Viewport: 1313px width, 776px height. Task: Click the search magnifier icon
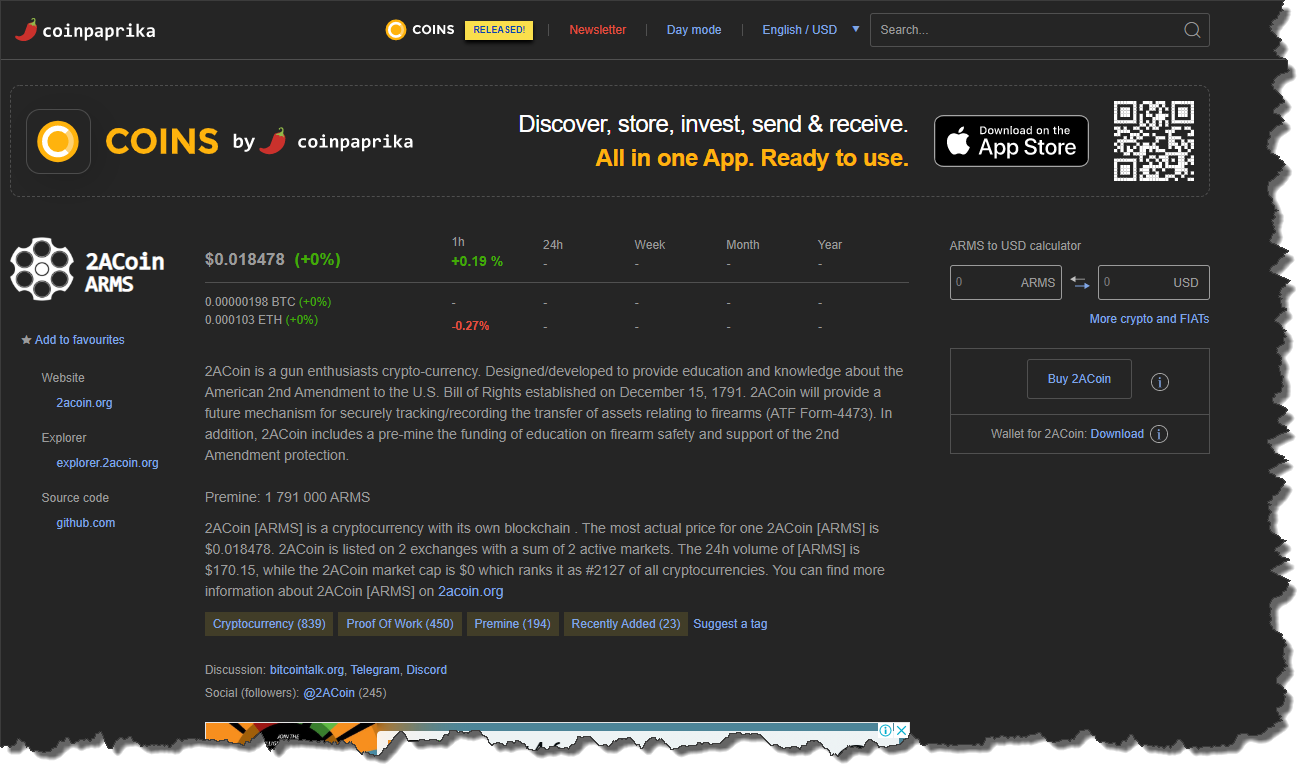click(x=1192, y=30)
